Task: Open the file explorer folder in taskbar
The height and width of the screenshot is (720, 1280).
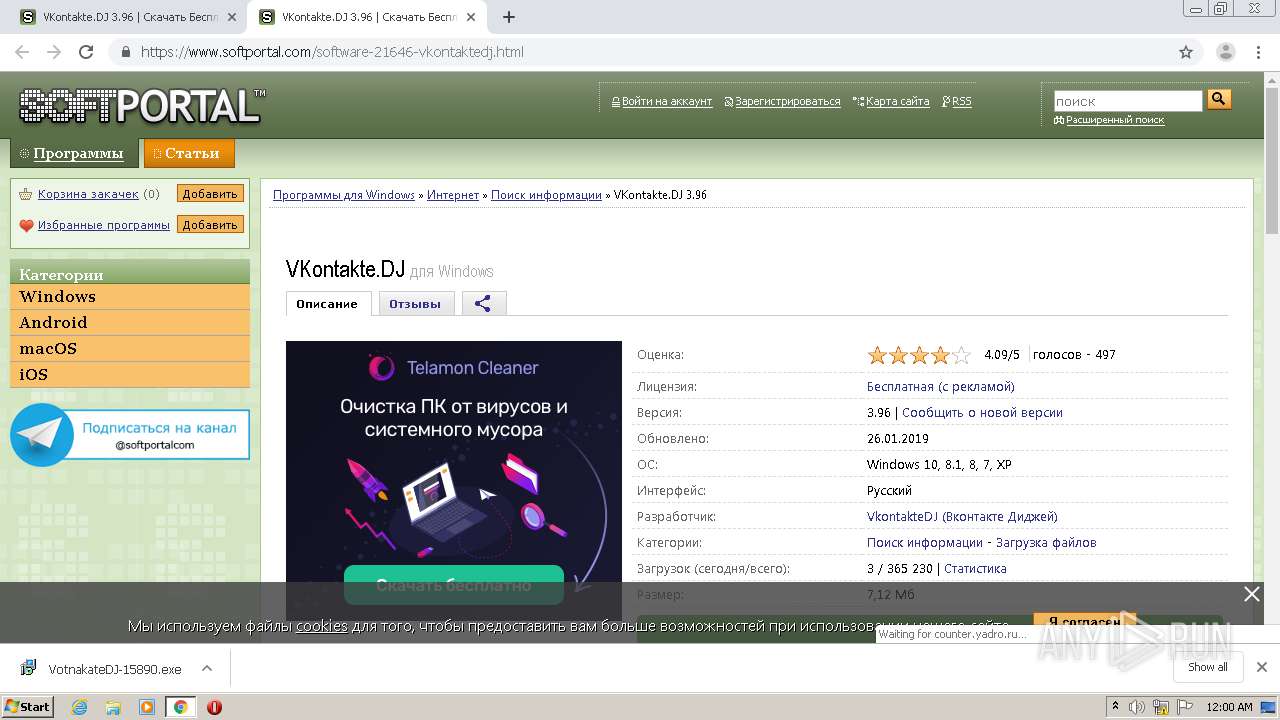Action: point(114,707)
